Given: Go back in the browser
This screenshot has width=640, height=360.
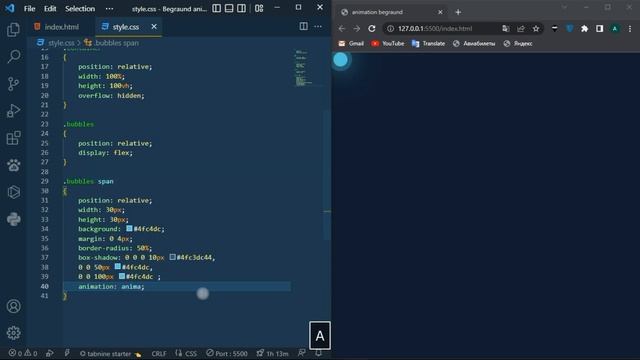Looking at the screenshot, I should point(342,29).
